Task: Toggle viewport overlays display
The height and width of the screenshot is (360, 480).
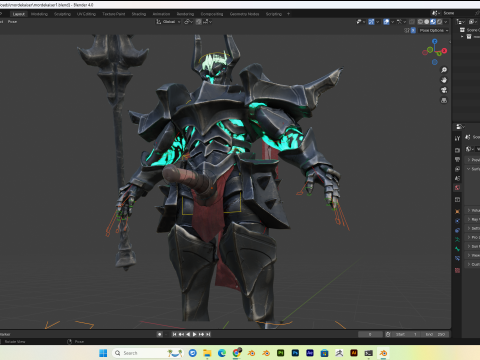Action: click(386, 22)
